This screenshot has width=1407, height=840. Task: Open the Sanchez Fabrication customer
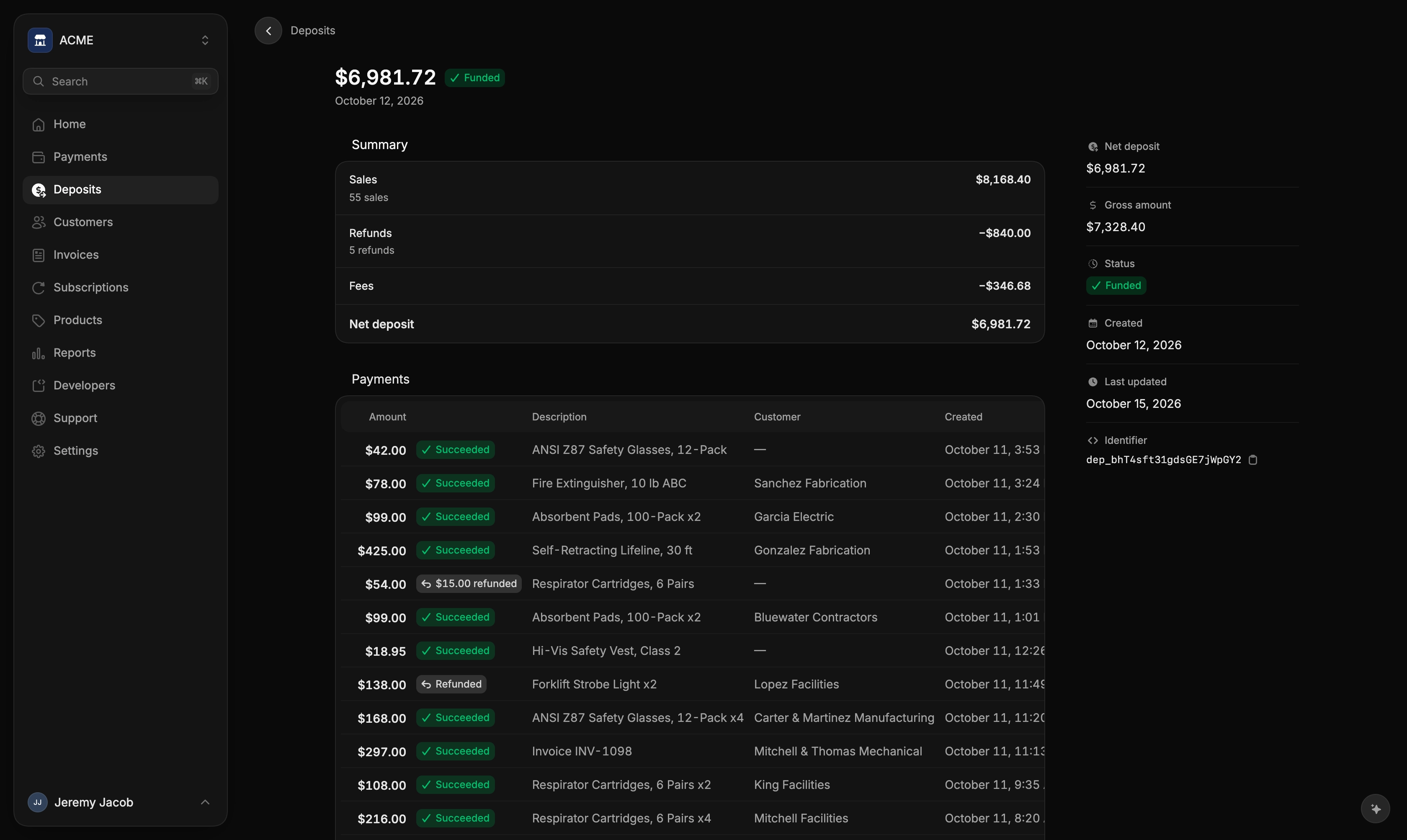810,483
